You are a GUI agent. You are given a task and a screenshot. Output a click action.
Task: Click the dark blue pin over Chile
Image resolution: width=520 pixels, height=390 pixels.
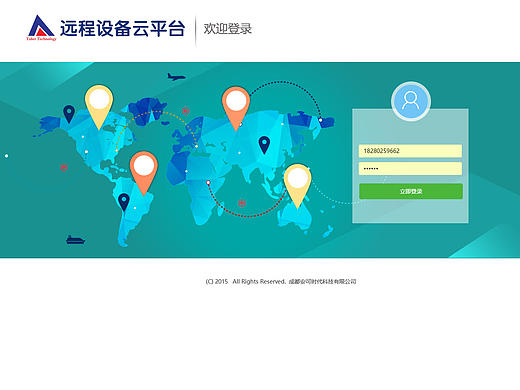tap(124, 202)
